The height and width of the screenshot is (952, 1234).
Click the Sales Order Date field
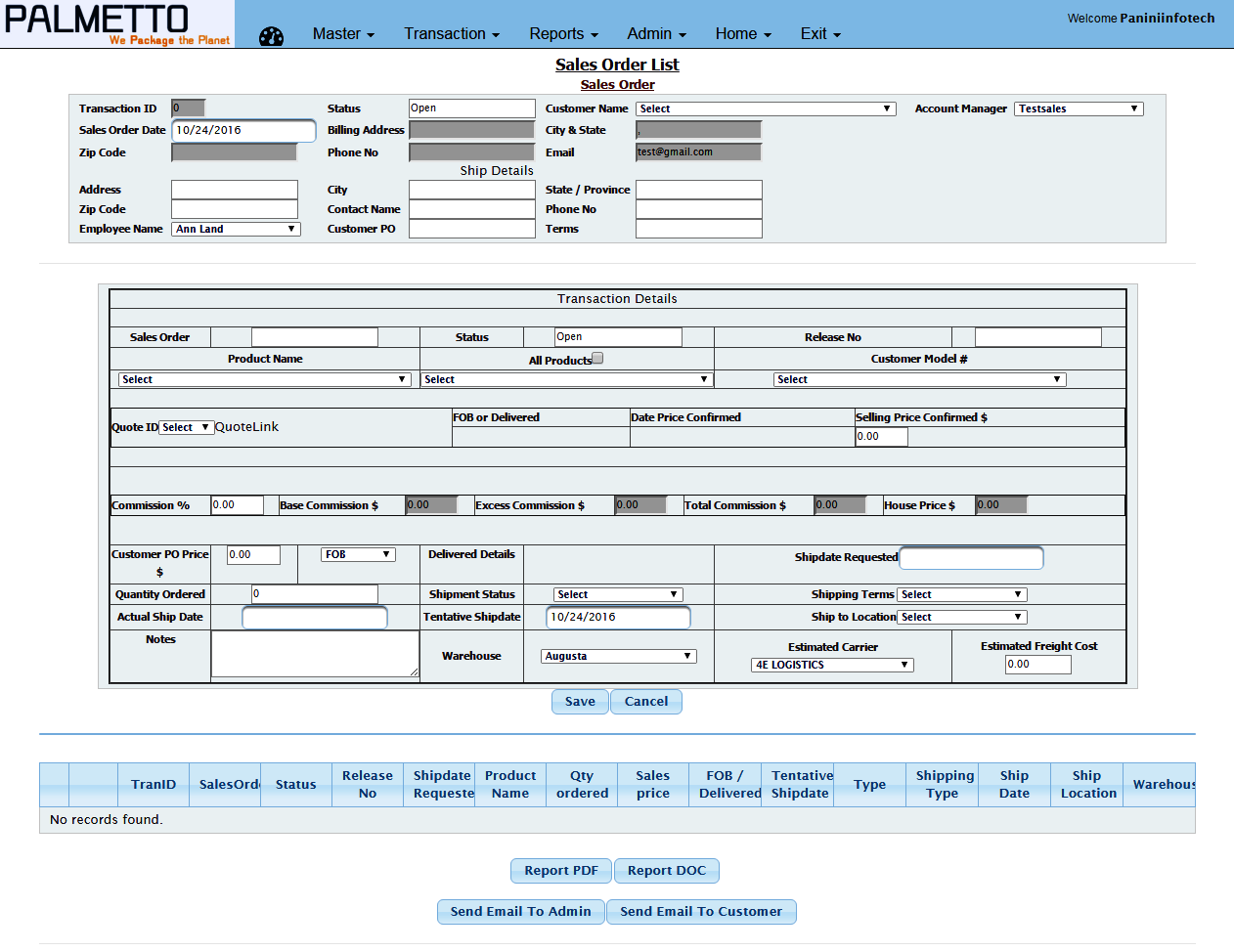(243, 130)
